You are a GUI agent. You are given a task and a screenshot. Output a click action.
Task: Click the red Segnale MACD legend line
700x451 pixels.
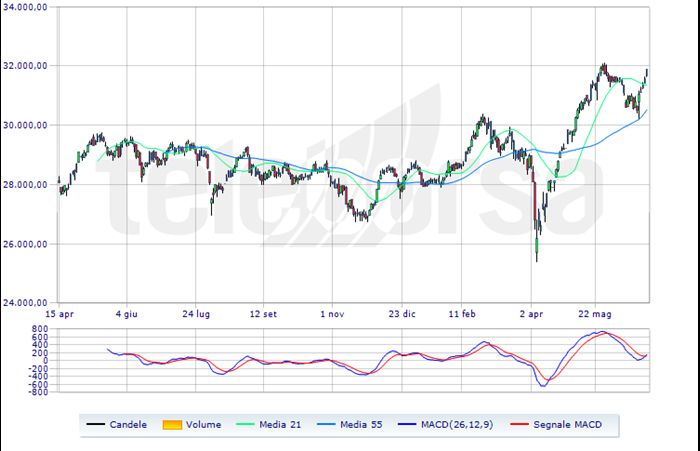pos(519,424)
